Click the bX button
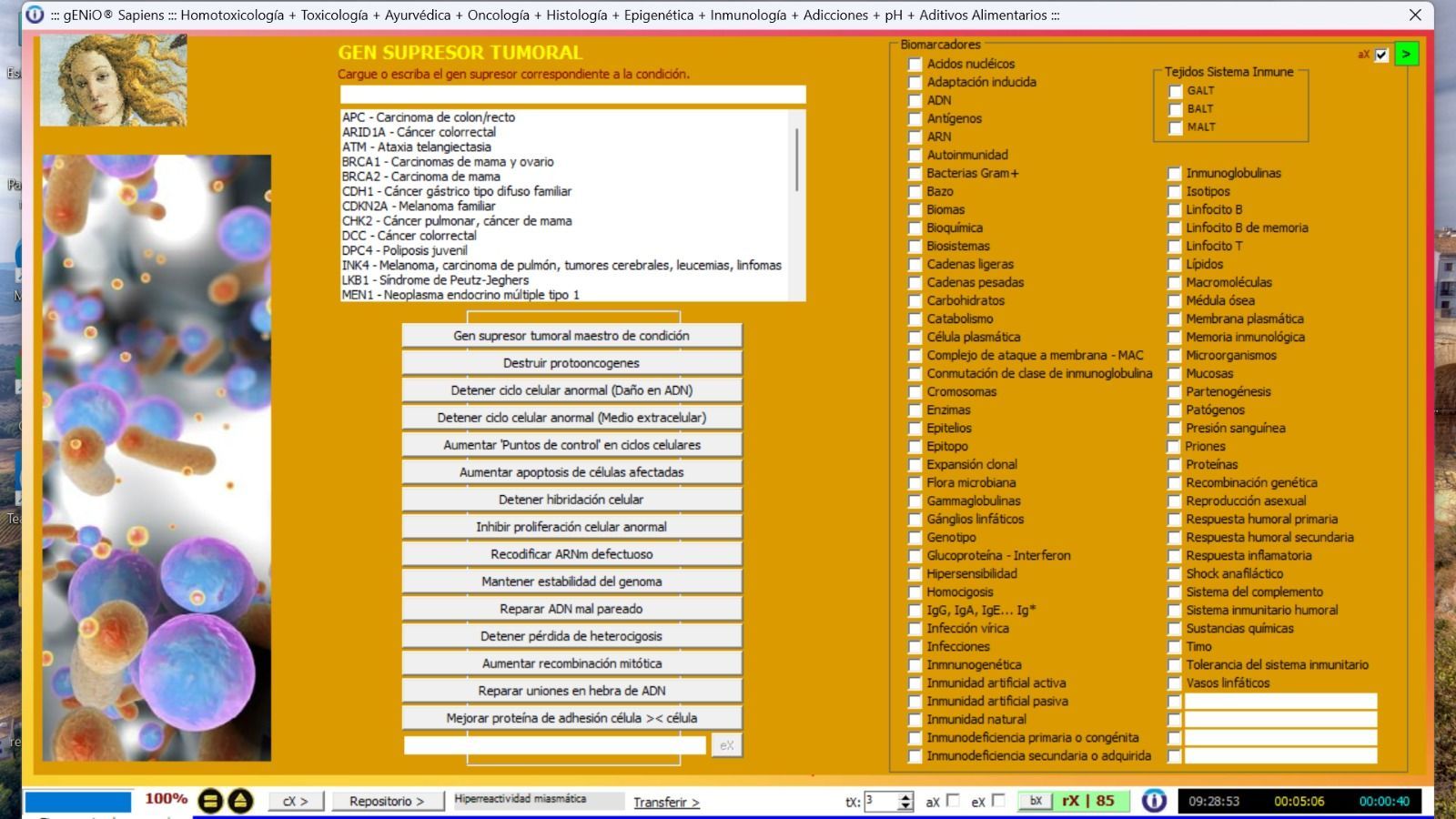Viewport: 1456px width, 819px height. [1036, 801]
